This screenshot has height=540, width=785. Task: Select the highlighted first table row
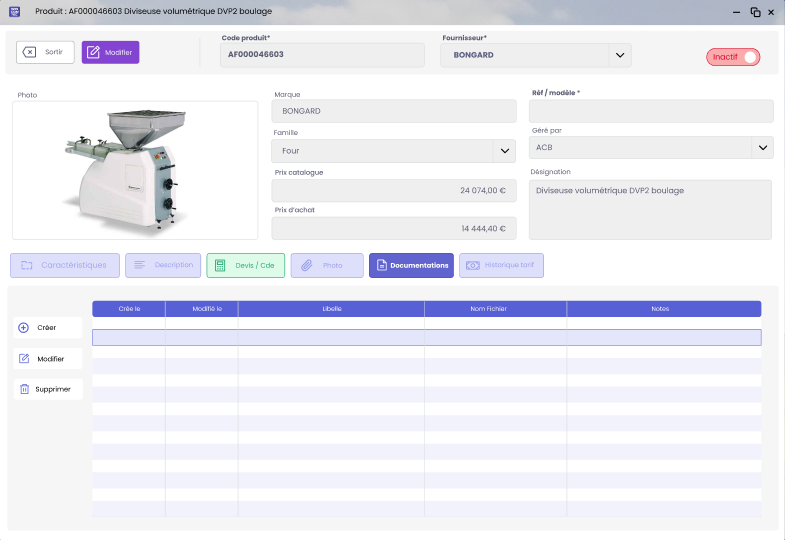point(426,338)
